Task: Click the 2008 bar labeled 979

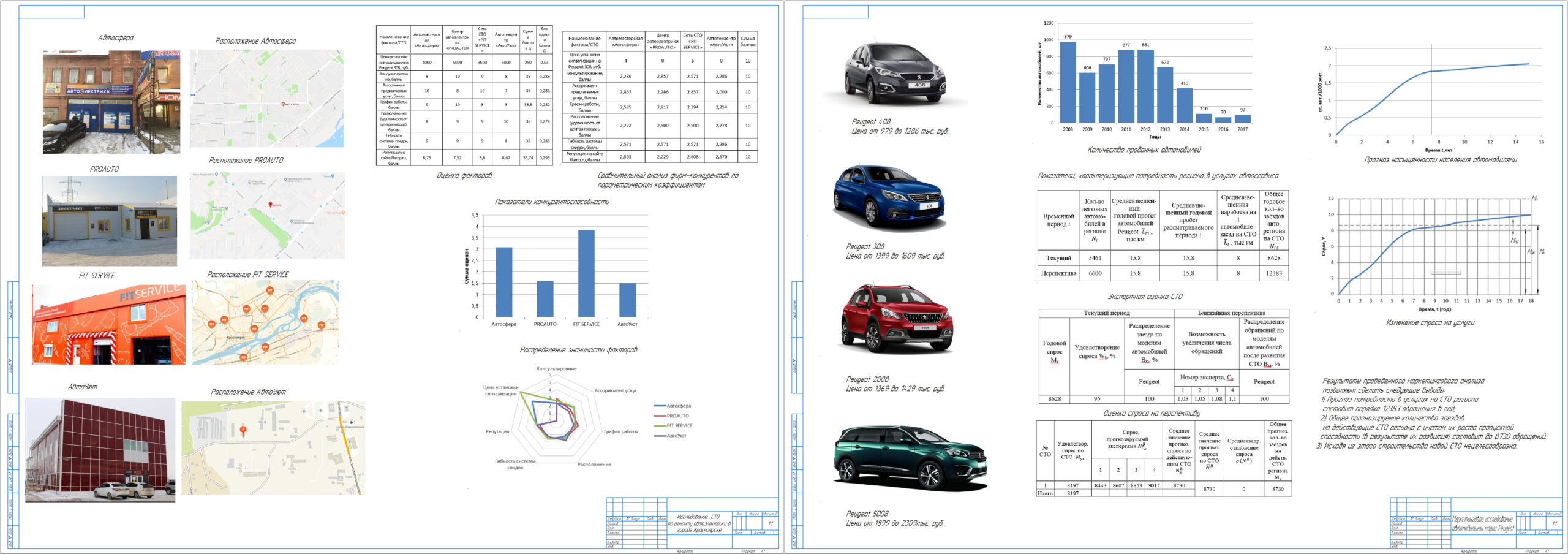Action: click(x=1068, y=82)
